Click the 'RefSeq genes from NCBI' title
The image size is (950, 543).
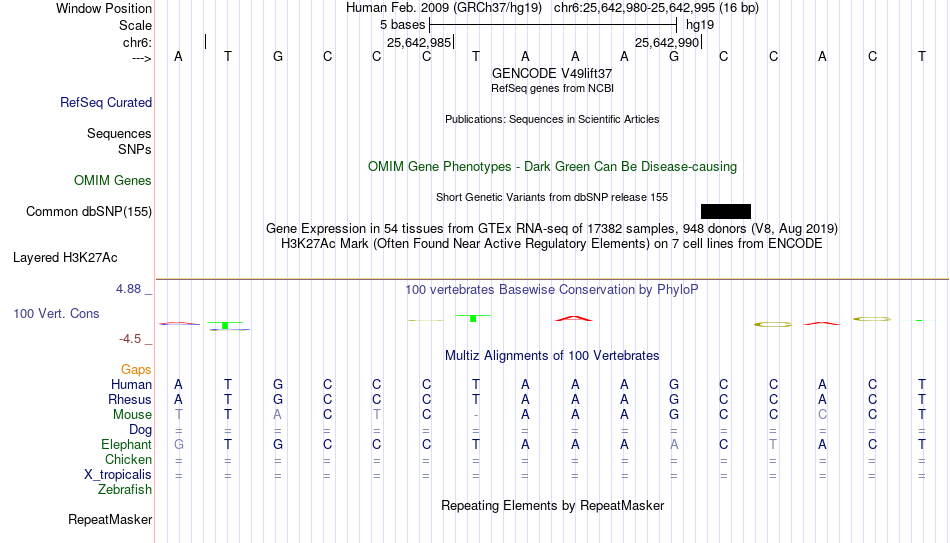pyautogui.click(x=553, y=88)
